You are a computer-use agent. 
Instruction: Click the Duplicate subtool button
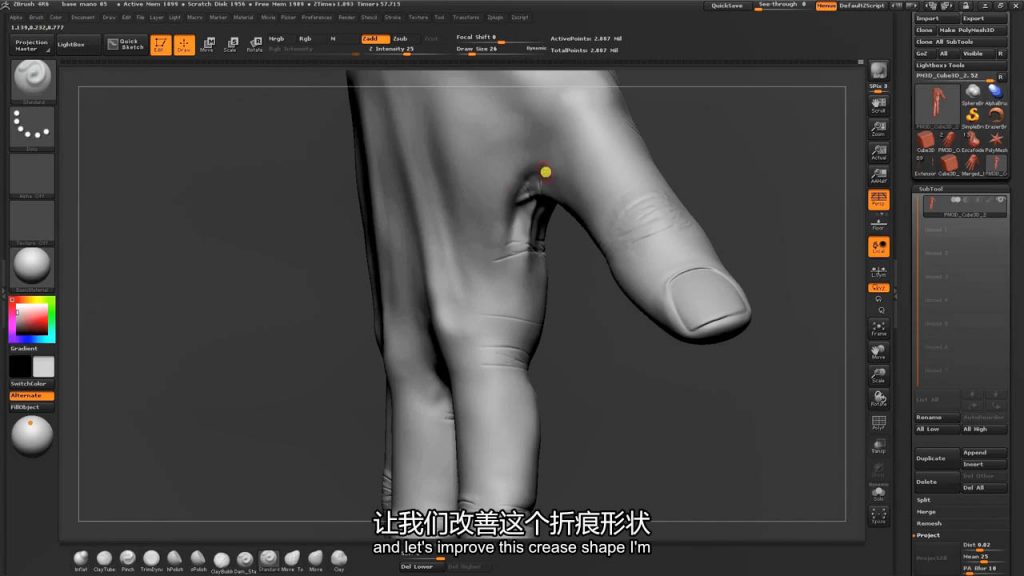(x=936, y=458)
